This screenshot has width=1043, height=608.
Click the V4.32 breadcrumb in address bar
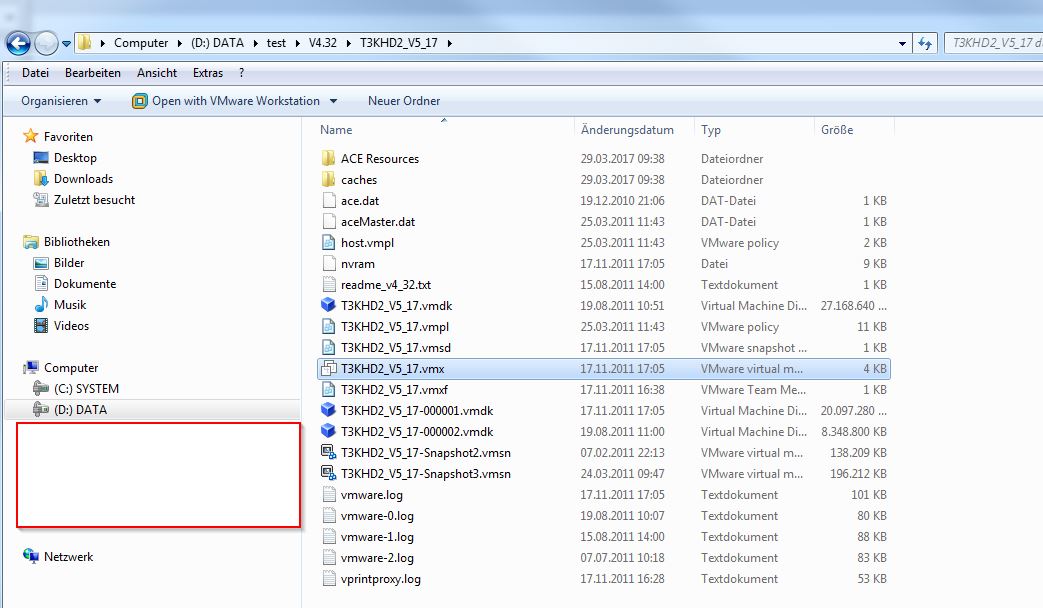pos(325,43)
